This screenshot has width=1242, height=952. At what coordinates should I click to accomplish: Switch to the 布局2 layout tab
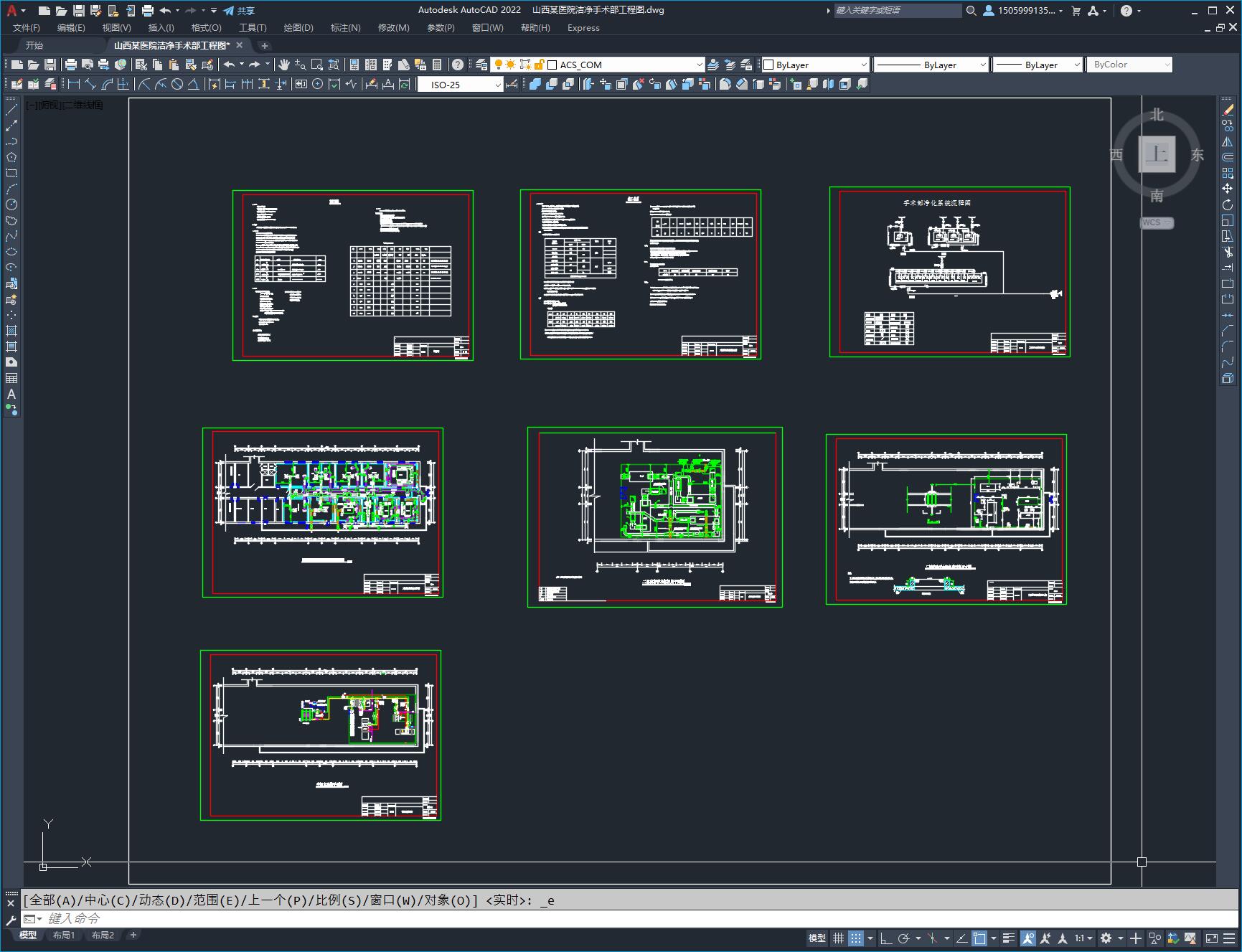(103, 935)
